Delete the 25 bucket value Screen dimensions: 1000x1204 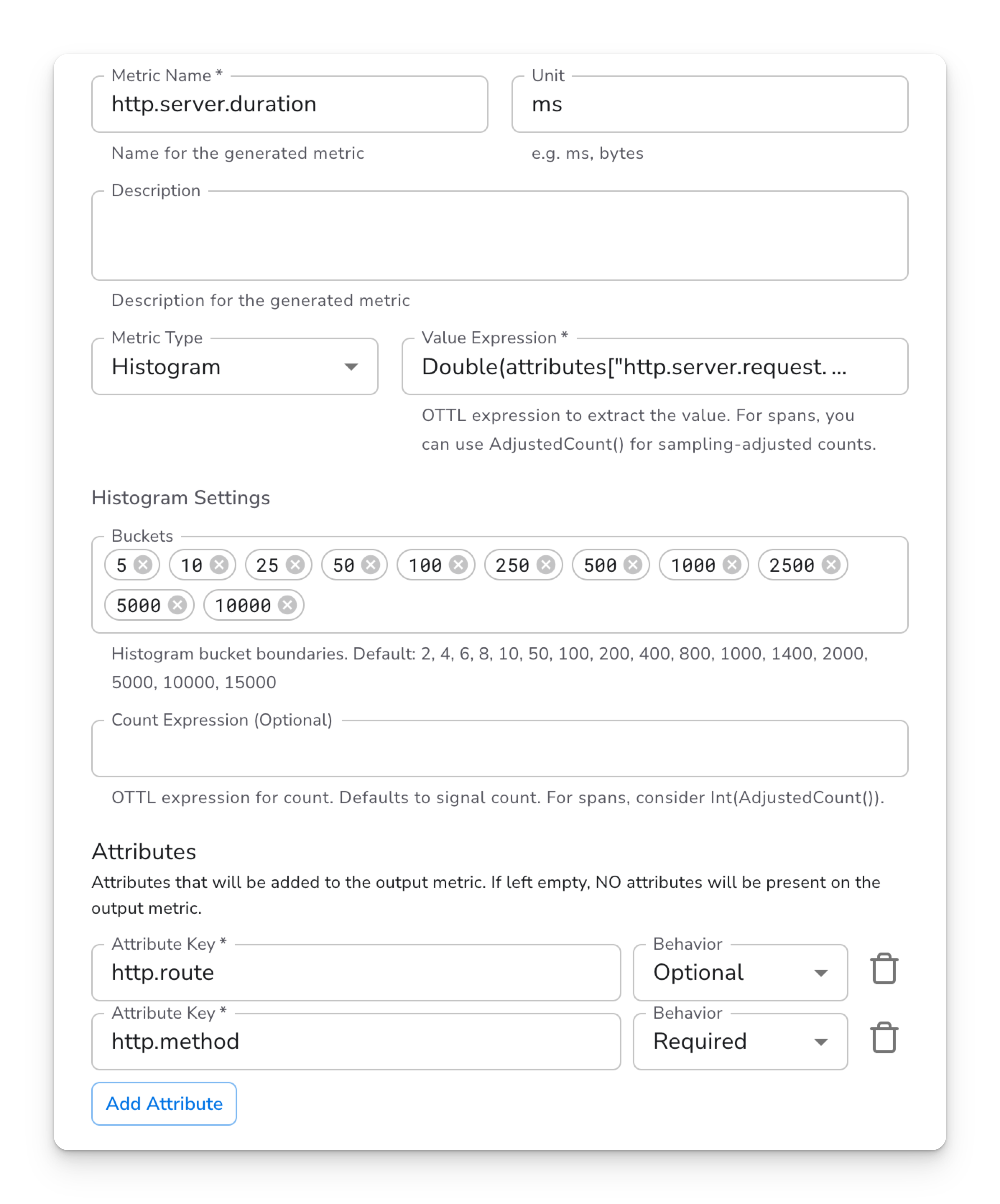coord(295,565)
